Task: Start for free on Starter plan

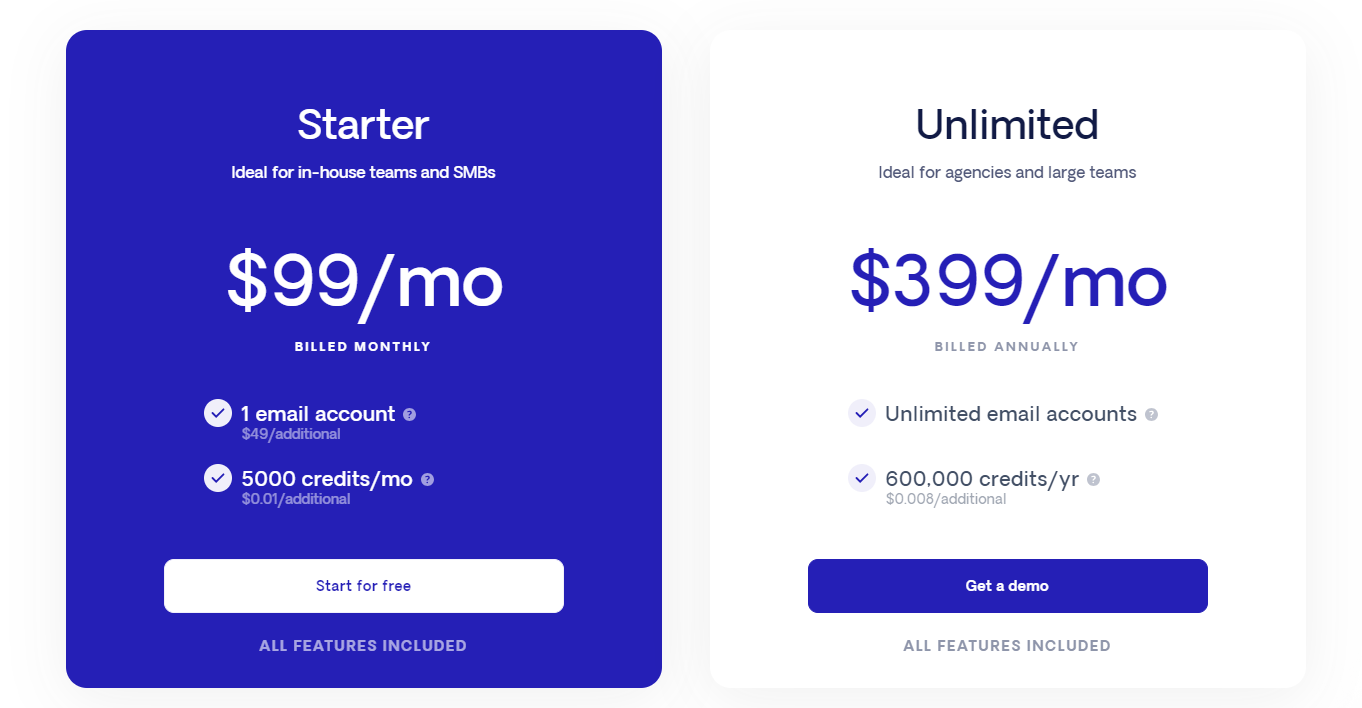Action: (x=364, y=586)
